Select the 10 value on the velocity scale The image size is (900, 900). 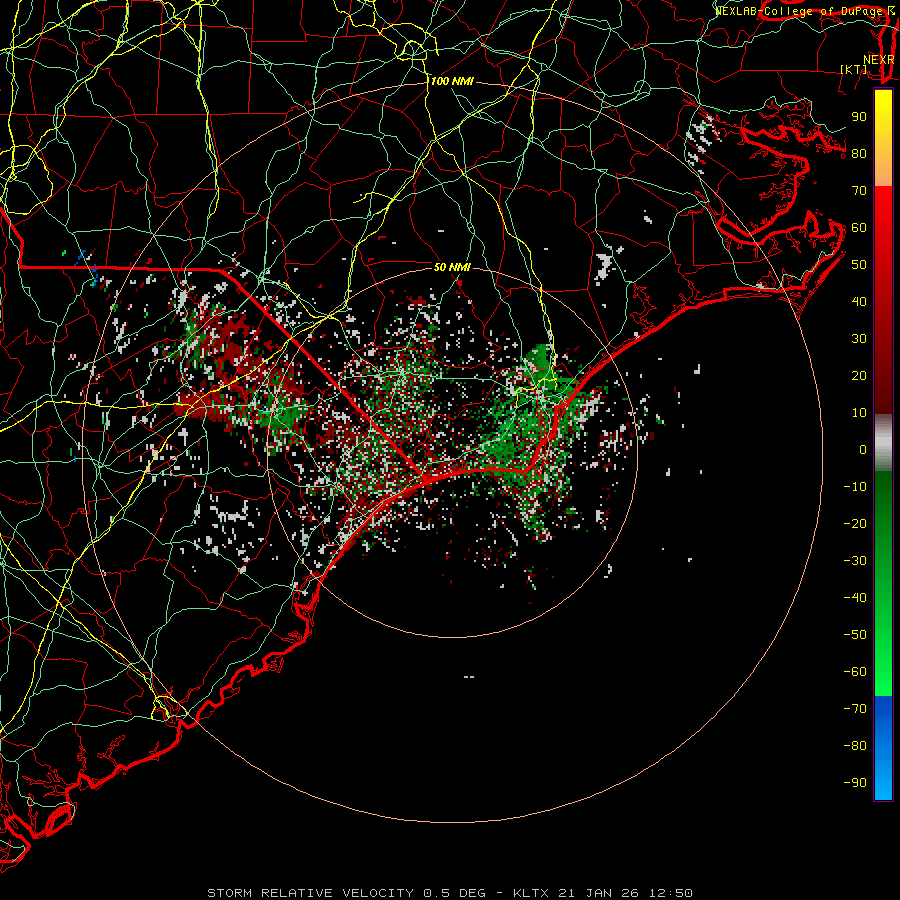click(x=859, y=413)
